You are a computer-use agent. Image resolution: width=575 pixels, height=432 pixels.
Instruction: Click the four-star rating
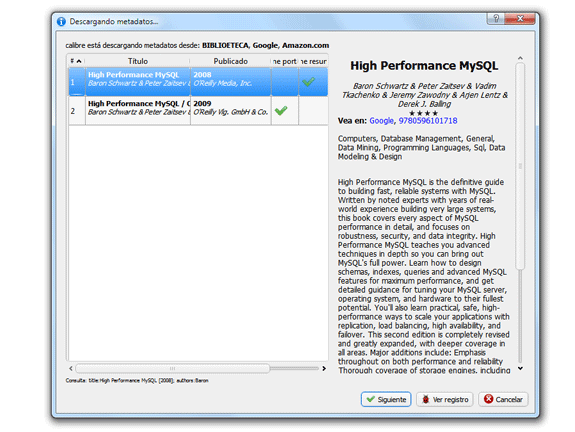click(423, 113)
